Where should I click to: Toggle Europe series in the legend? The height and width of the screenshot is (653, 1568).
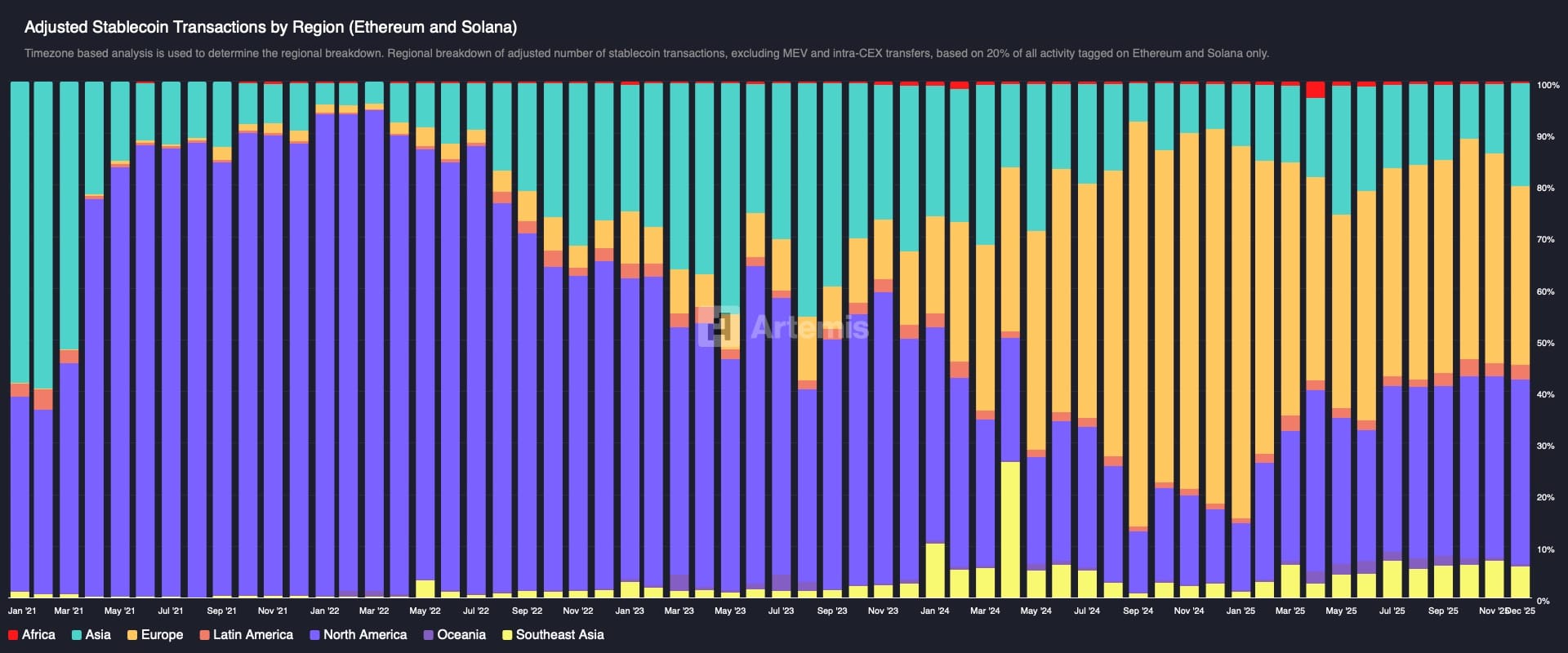[155, 635]
